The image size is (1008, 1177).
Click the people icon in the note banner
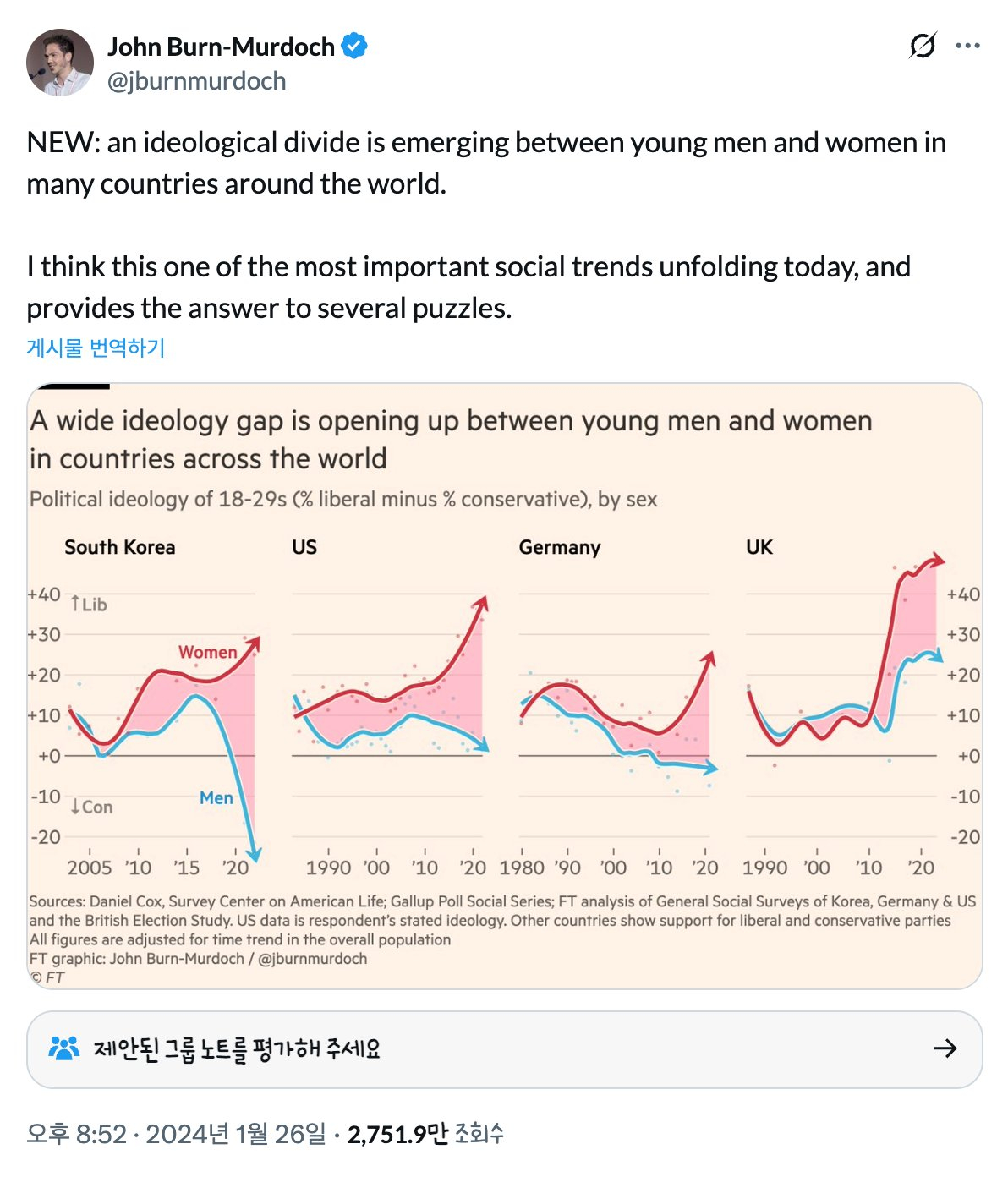point(63,1048)
